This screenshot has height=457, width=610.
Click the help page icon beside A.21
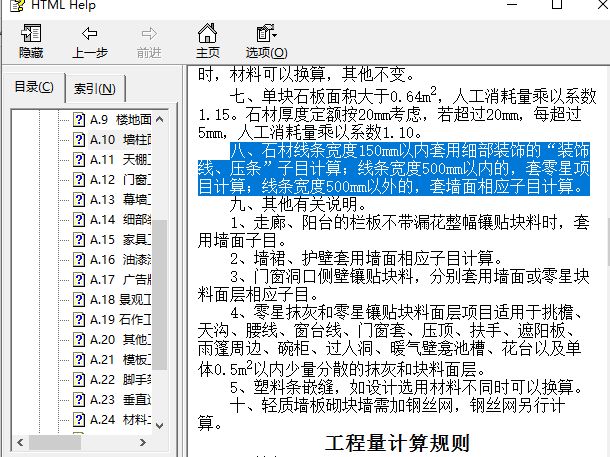[x=79, y=360]
